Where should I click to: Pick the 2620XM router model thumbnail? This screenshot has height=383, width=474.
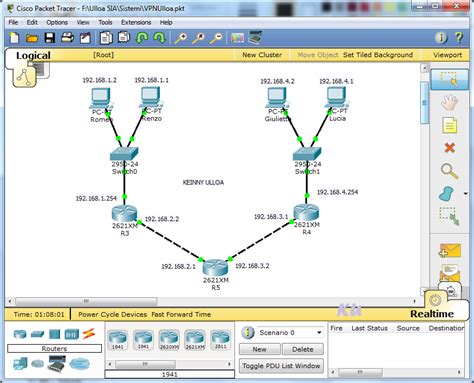coord(169,340)
